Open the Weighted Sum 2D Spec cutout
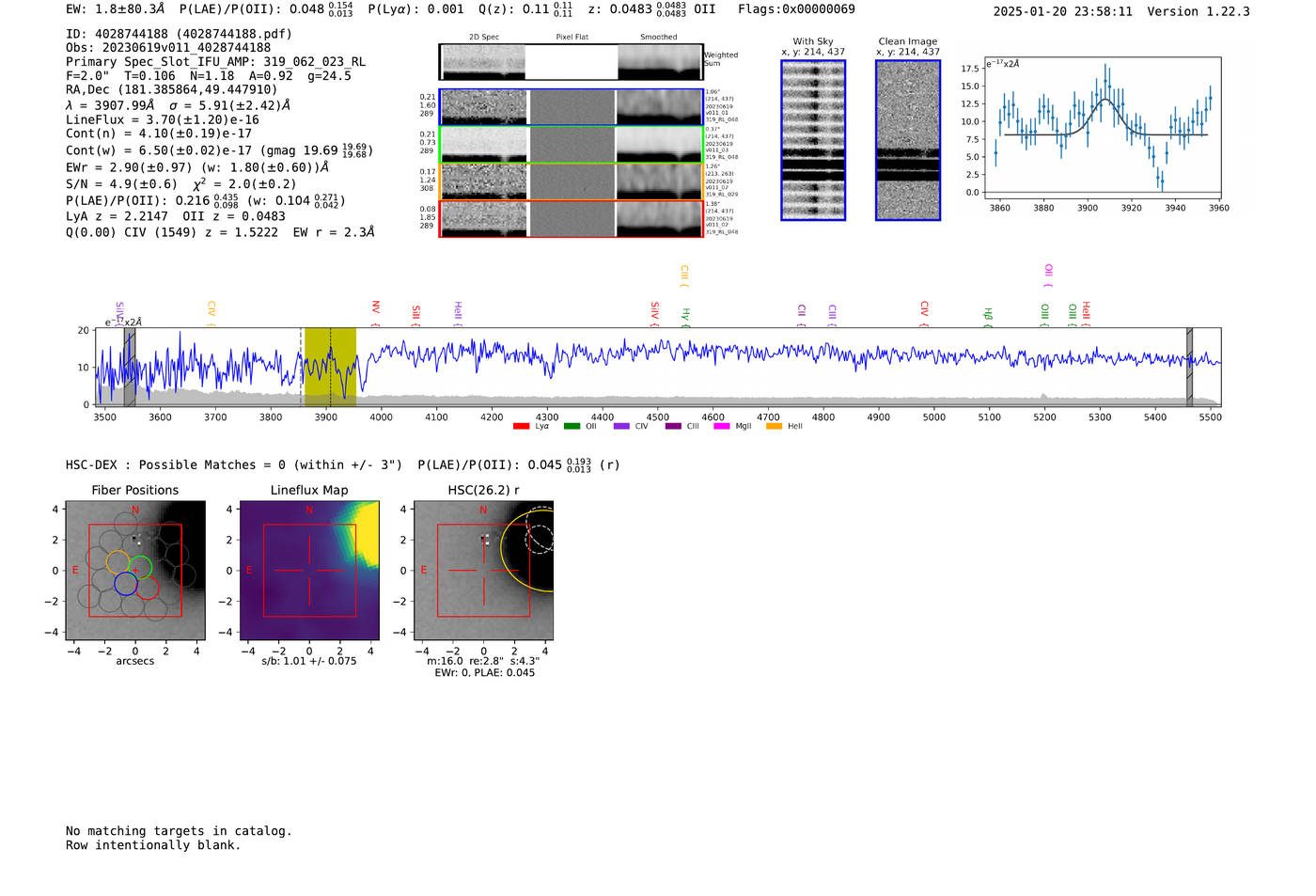 484,62
